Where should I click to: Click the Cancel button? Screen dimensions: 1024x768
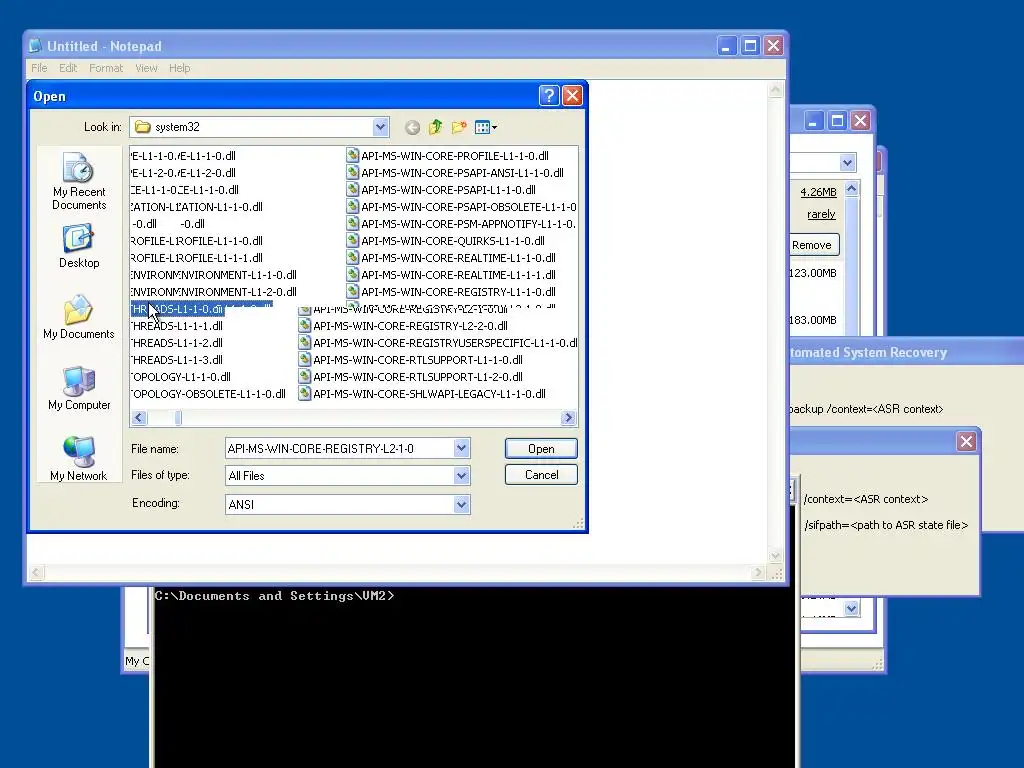click(541, 475)
